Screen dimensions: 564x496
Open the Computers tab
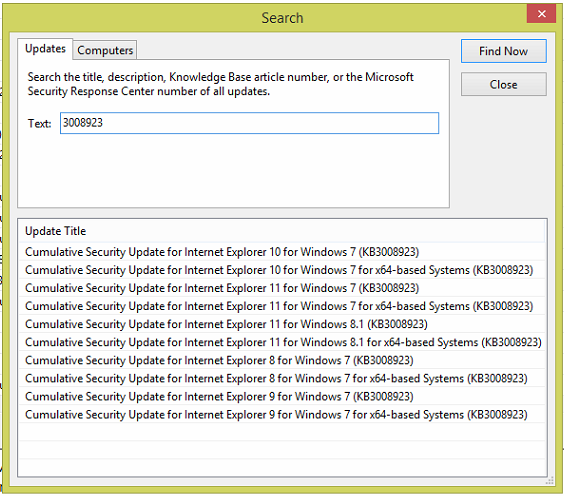105,50
